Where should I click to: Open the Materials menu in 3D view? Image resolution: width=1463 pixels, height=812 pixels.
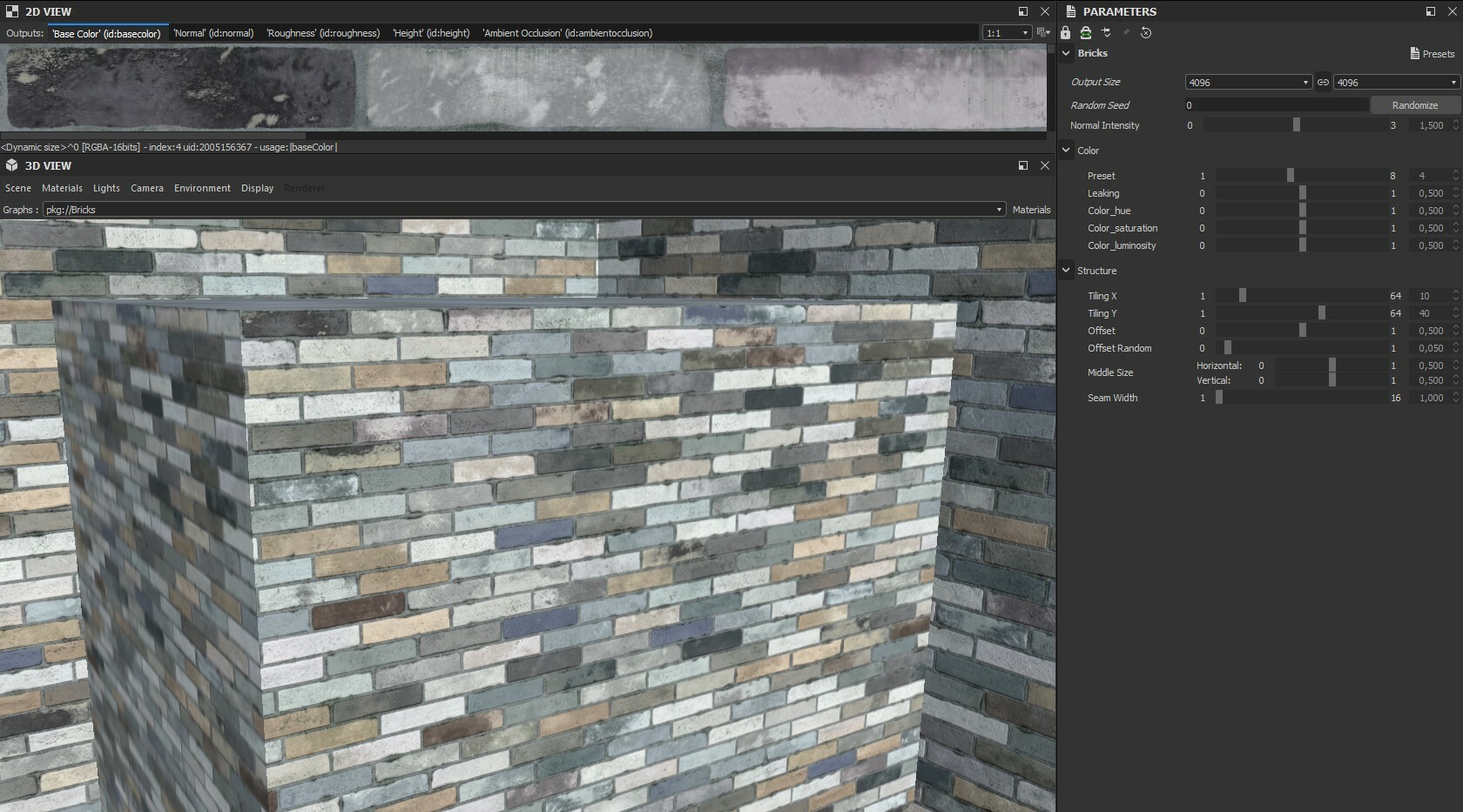click(x=62, y=188)
